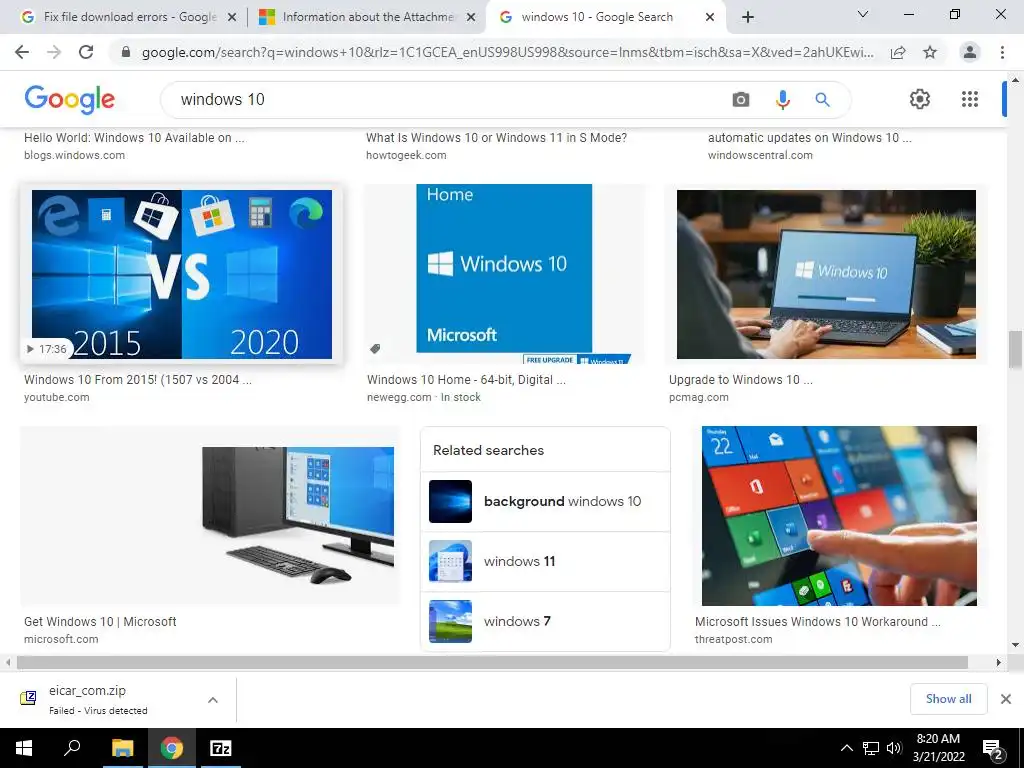
Task: Open File Explorer from taskbar
Action: 122,748
